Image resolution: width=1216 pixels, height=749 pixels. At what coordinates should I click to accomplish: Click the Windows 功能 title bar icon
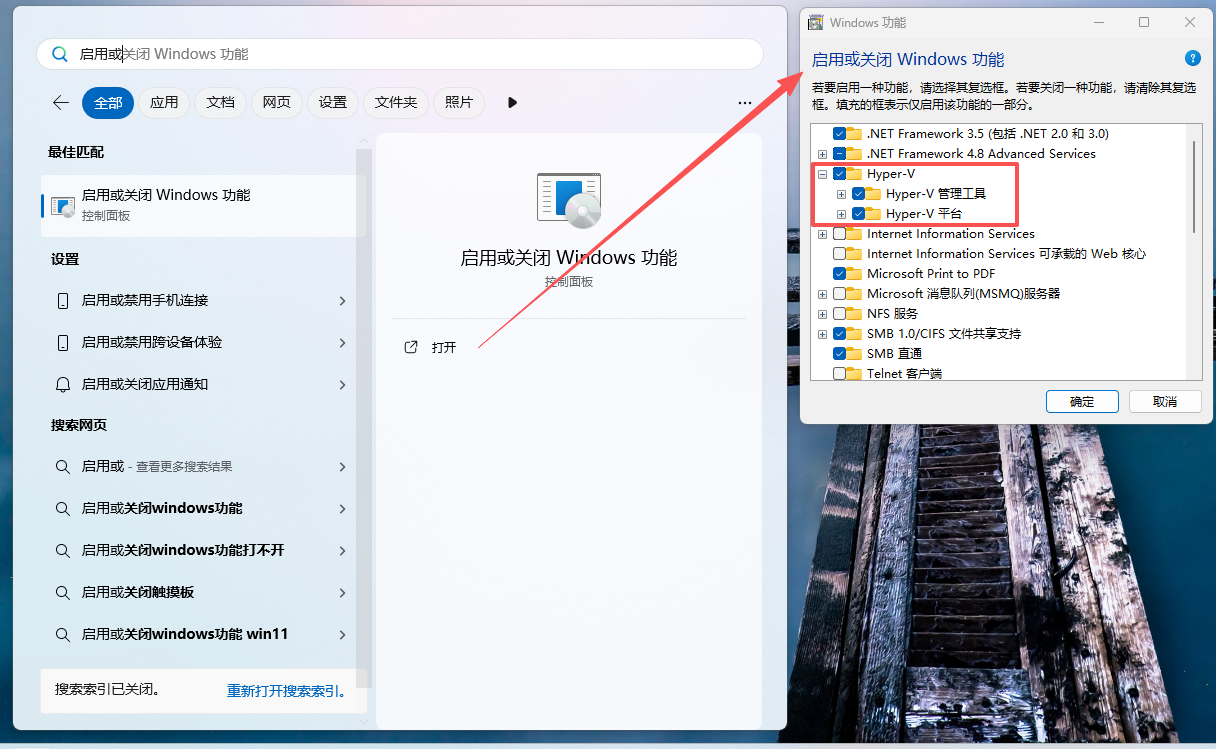816,22
